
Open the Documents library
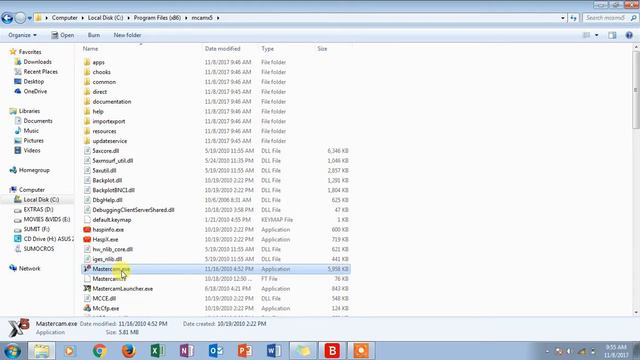tap(38, 121)
